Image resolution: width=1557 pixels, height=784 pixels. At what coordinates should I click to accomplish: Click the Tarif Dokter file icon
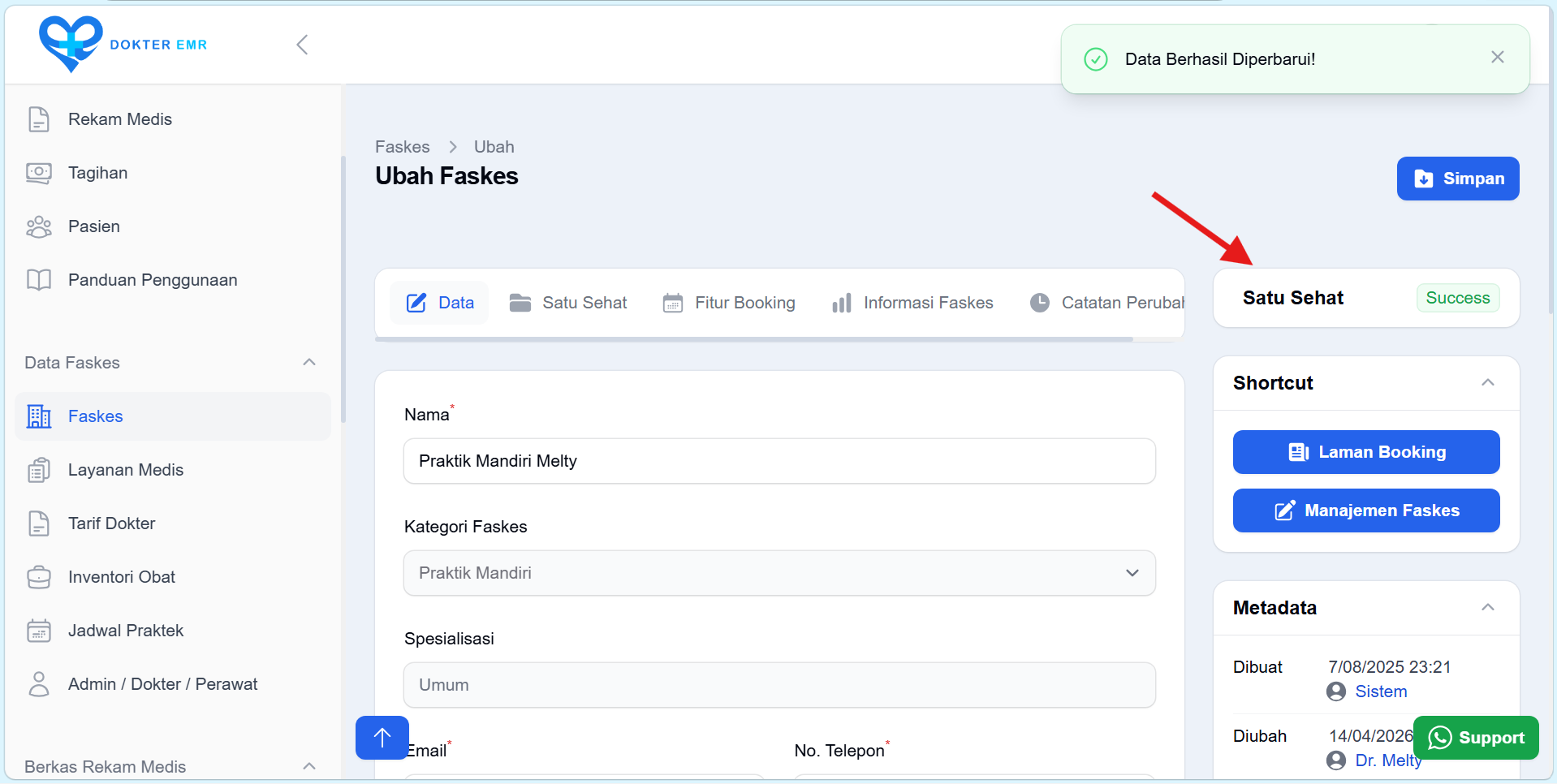click(39, 523)
